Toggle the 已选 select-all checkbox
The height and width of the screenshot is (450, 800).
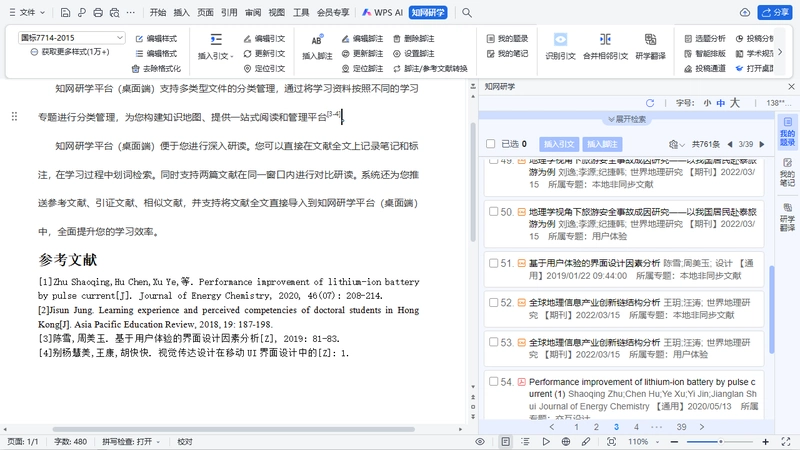[491, 144]
